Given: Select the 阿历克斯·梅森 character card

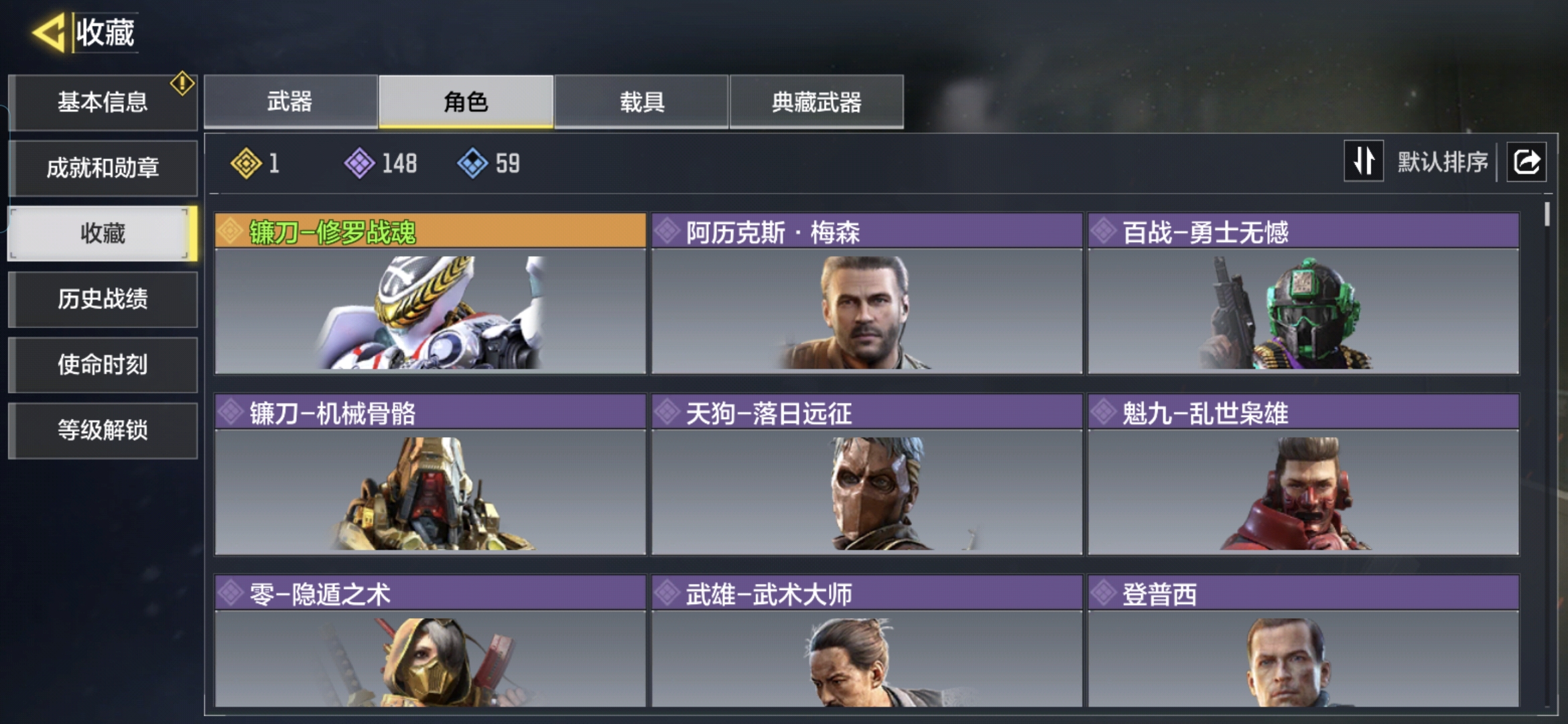Looking at the screenshot, I should 866,294.
